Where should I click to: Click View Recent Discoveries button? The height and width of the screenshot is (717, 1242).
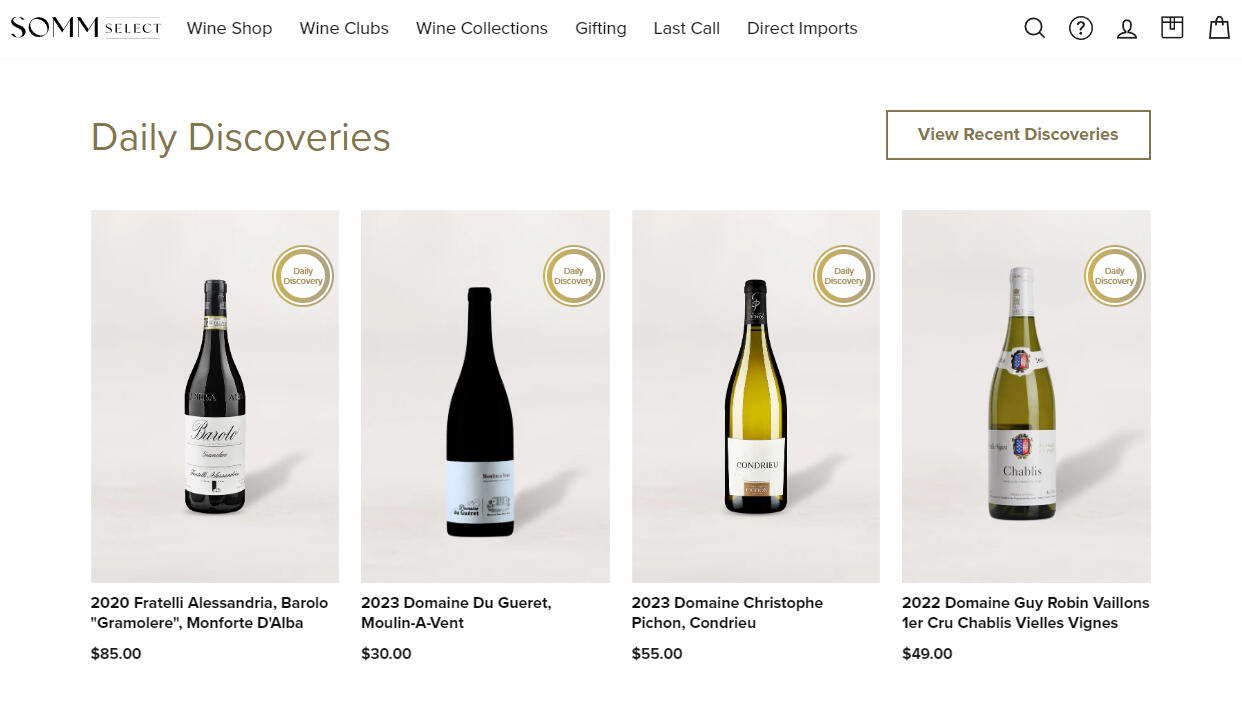[1018, 135]
